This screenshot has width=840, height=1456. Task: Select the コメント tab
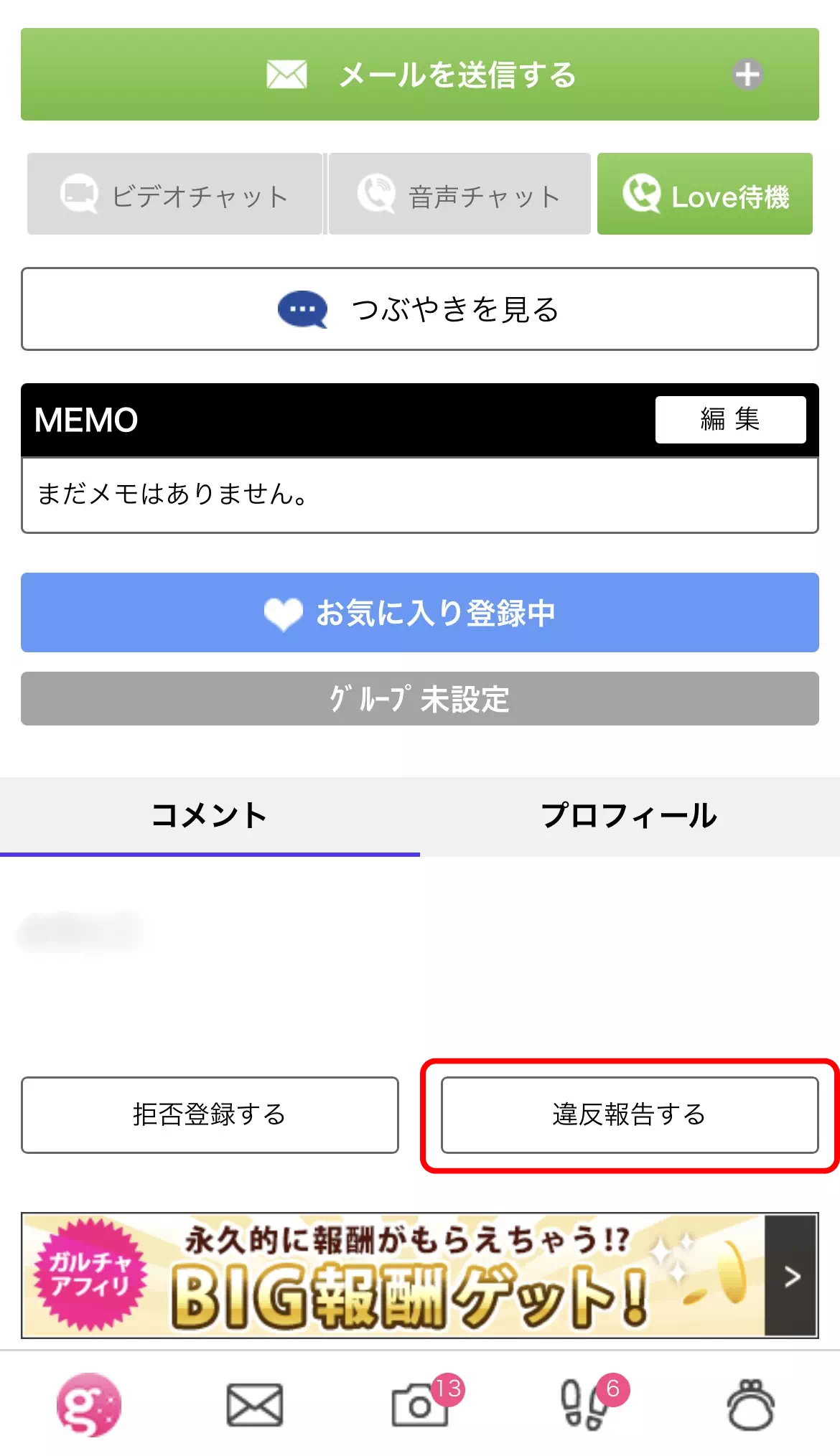tap(210, 814)
